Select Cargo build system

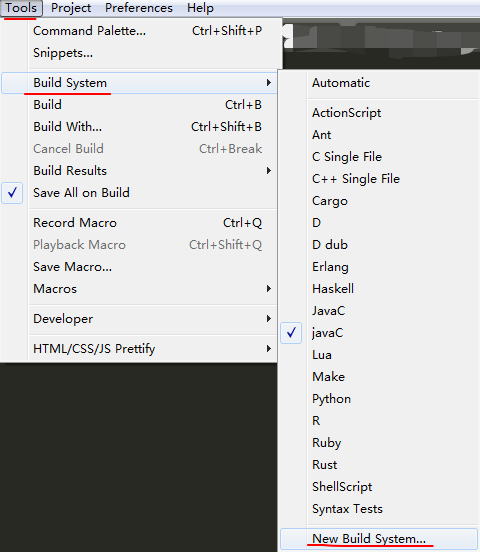(x=379, y=201)
